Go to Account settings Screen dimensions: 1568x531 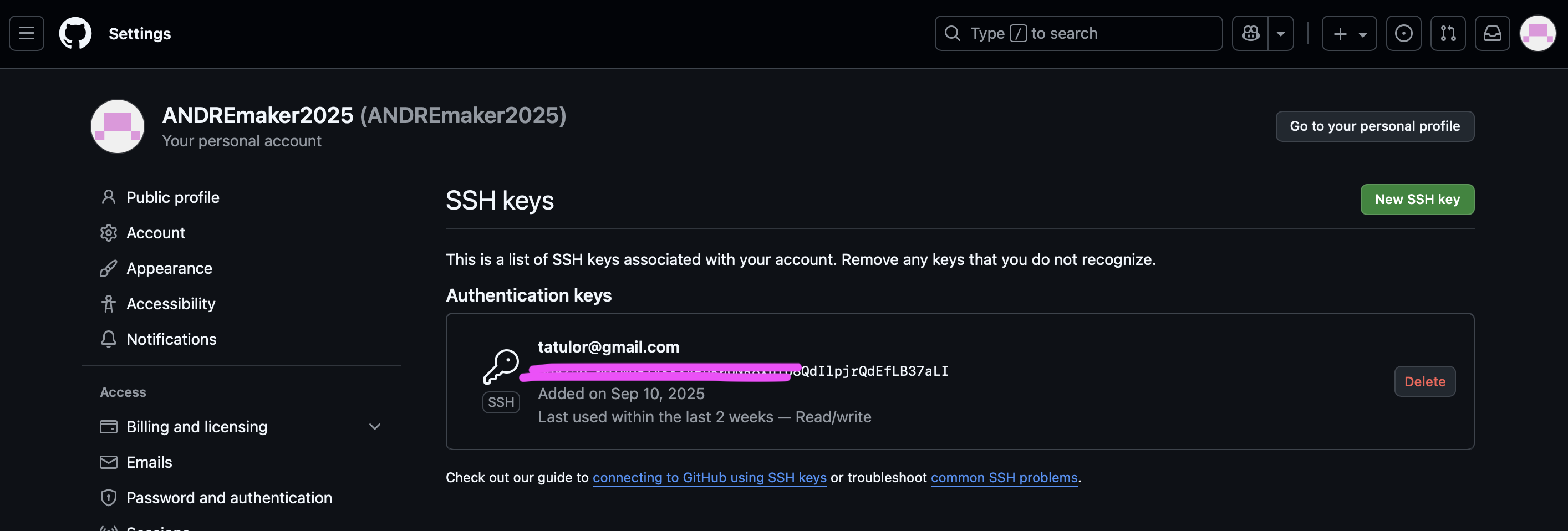(155, 233)
